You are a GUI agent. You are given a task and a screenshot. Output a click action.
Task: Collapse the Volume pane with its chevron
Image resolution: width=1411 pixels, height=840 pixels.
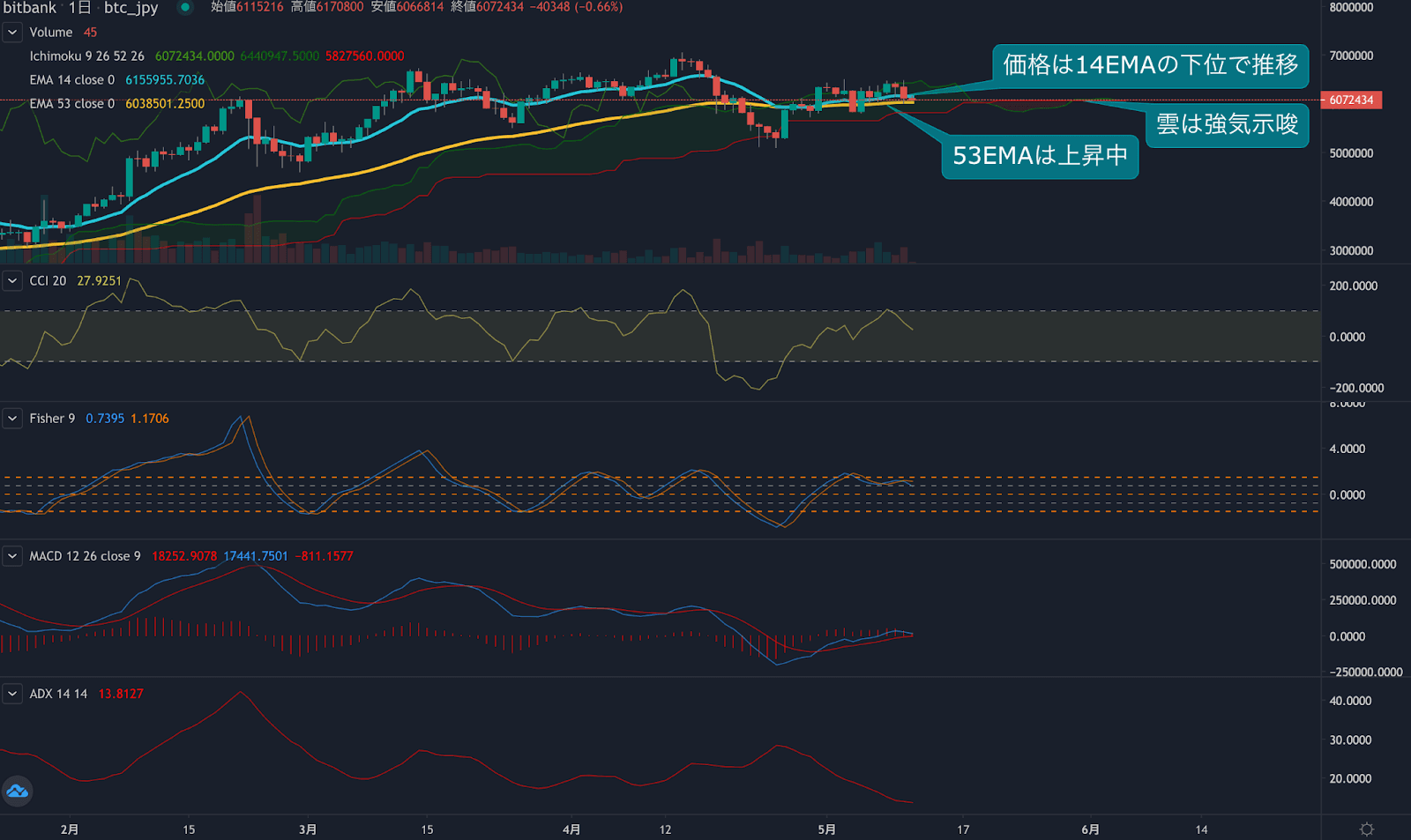click(12, 32)
